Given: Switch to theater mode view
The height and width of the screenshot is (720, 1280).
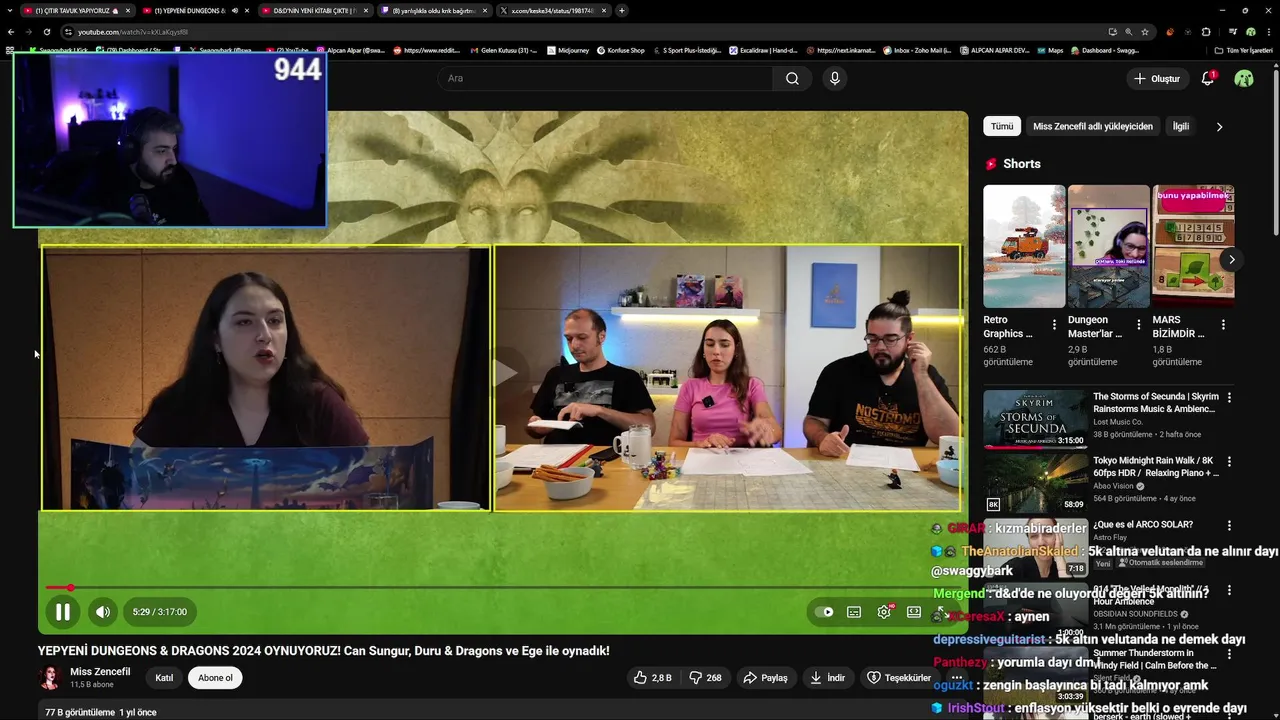Looking at the screenshot, I should point(914,612).
